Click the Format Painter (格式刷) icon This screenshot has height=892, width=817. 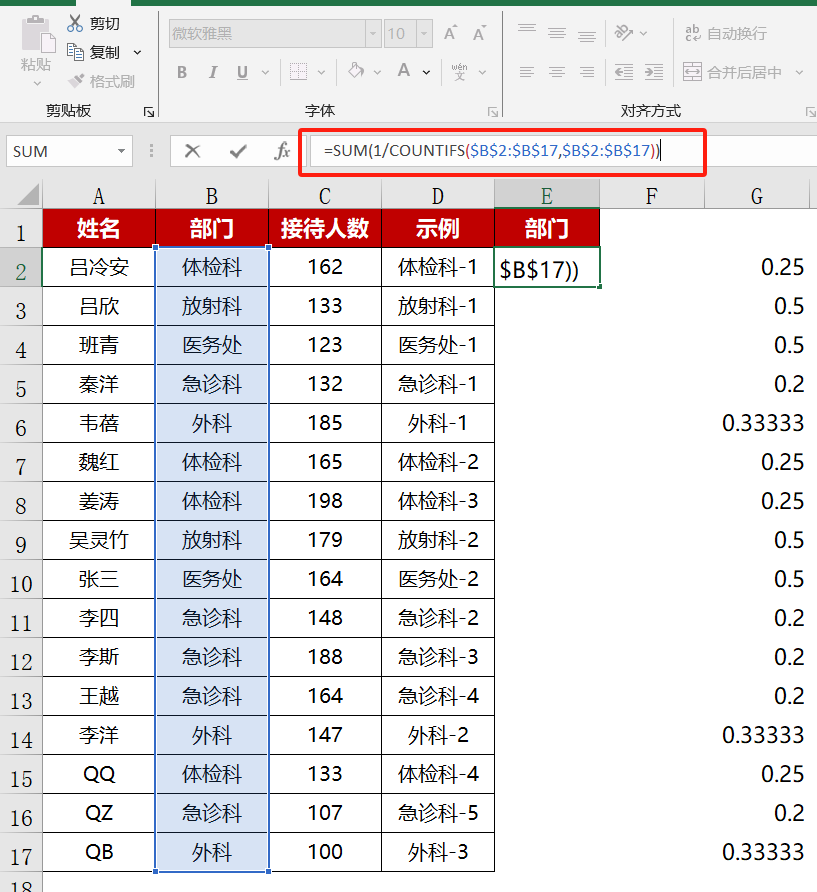(x=76, y=81)
